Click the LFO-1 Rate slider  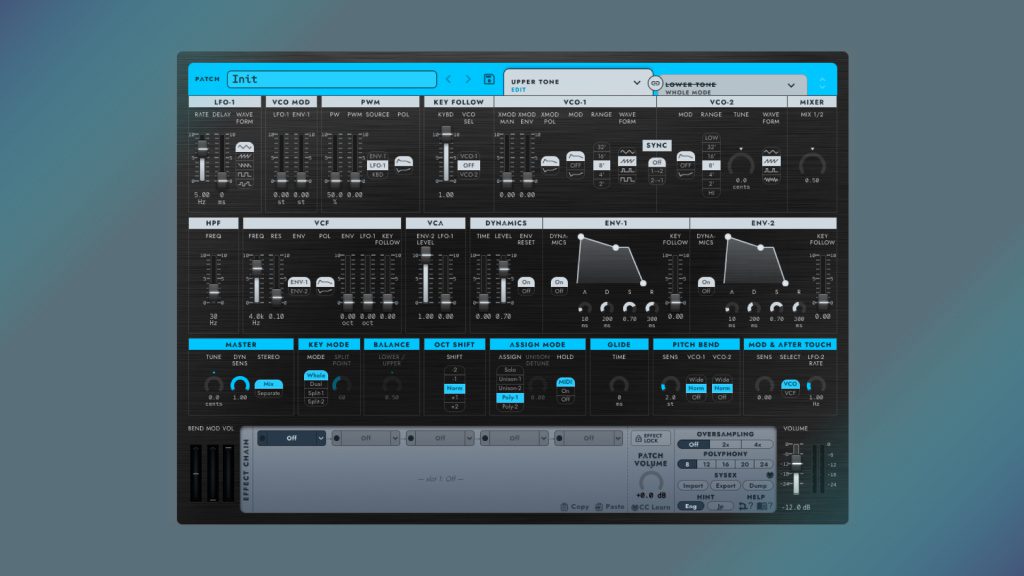coord(202,157)
